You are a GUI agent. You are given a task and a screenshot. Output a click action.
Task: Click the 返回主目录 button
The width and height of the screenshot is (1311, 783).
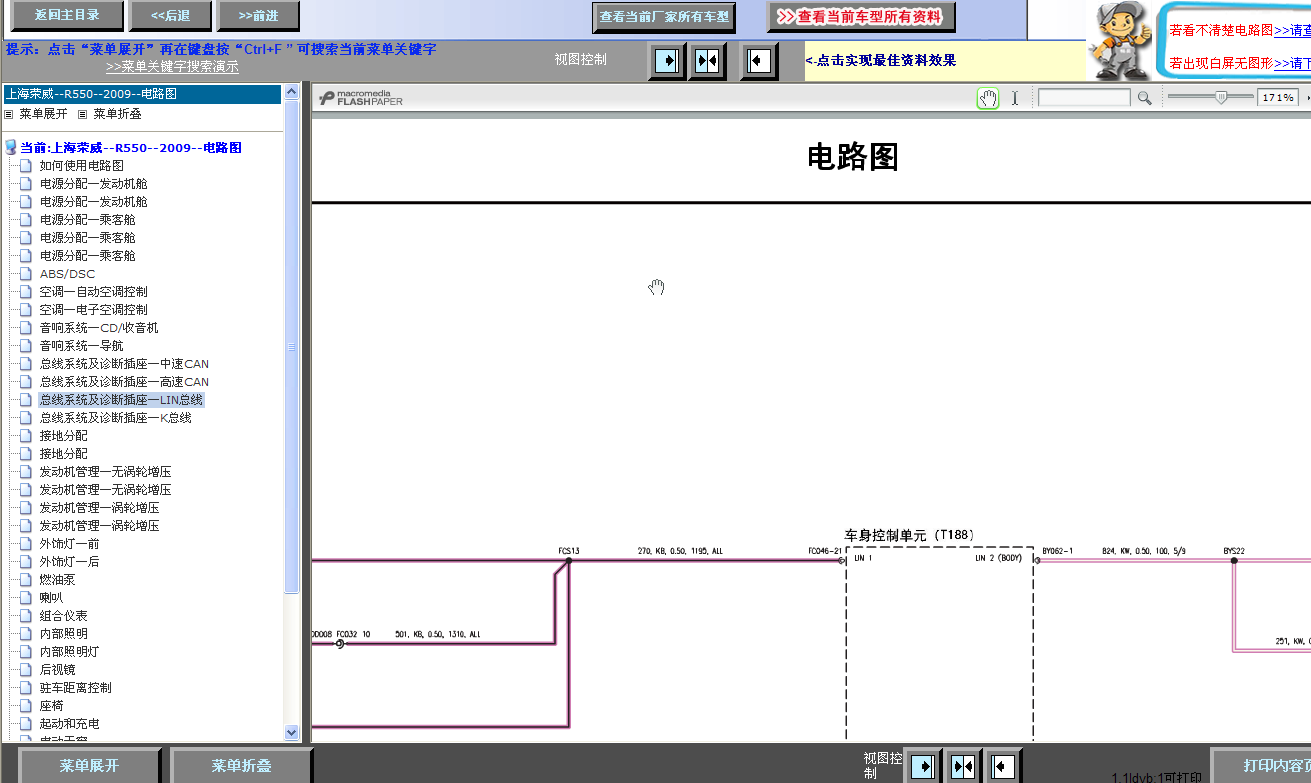[x=67, y=15]
